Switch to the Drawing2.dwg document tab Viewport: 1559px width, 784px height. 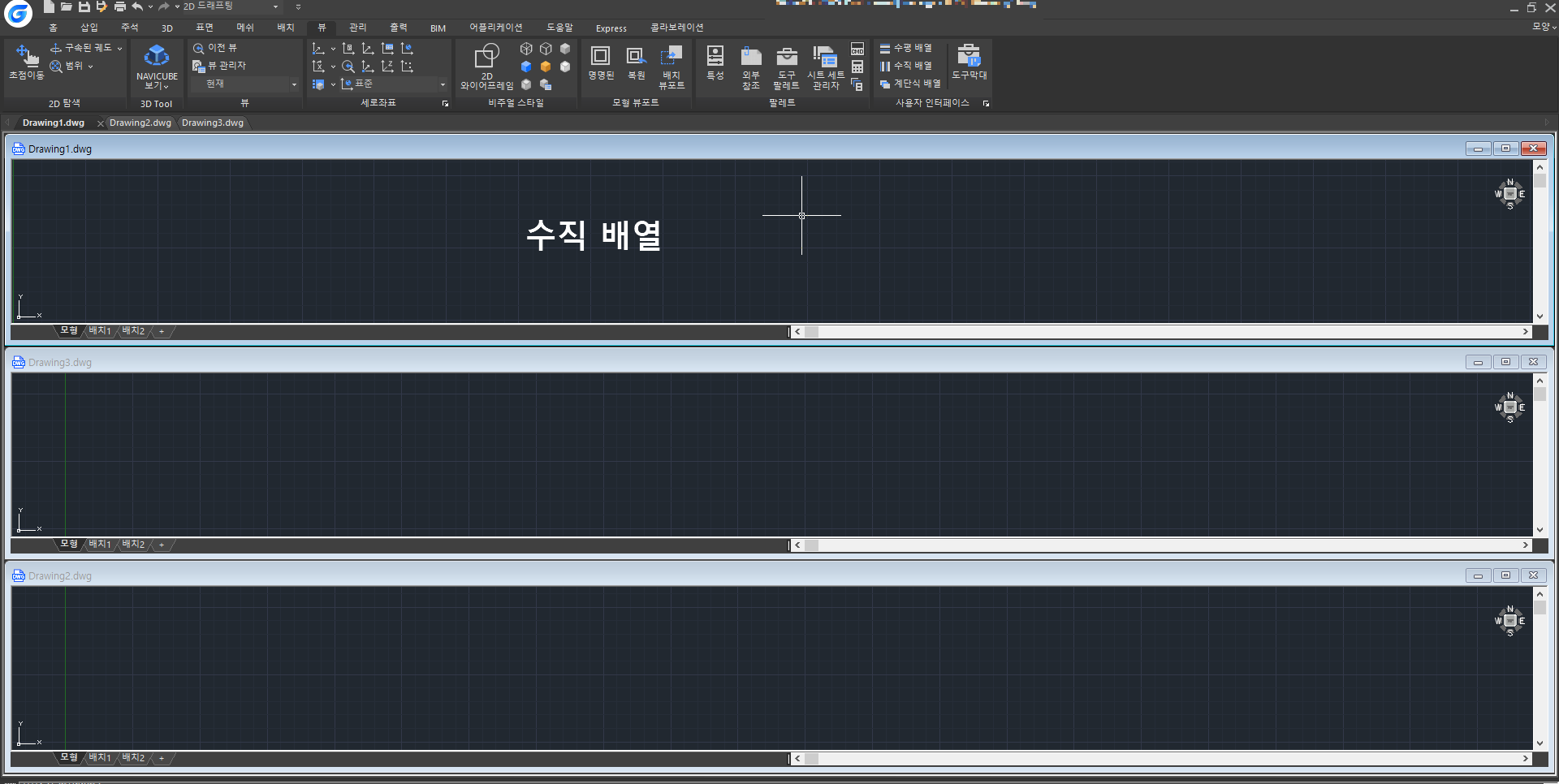tap(140, 123)
